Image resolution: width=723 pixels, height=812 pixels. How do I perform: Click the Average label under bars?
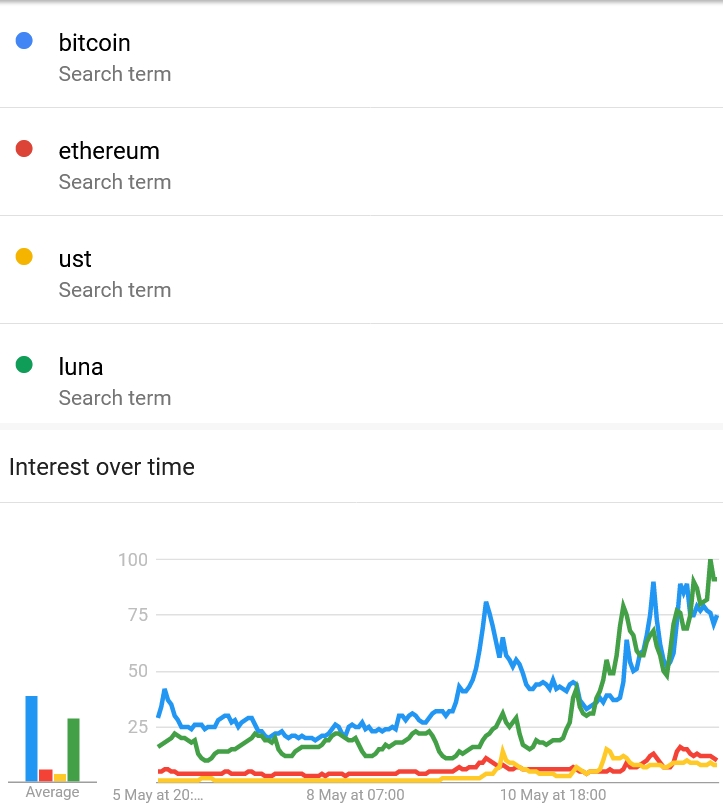point(52,792)
